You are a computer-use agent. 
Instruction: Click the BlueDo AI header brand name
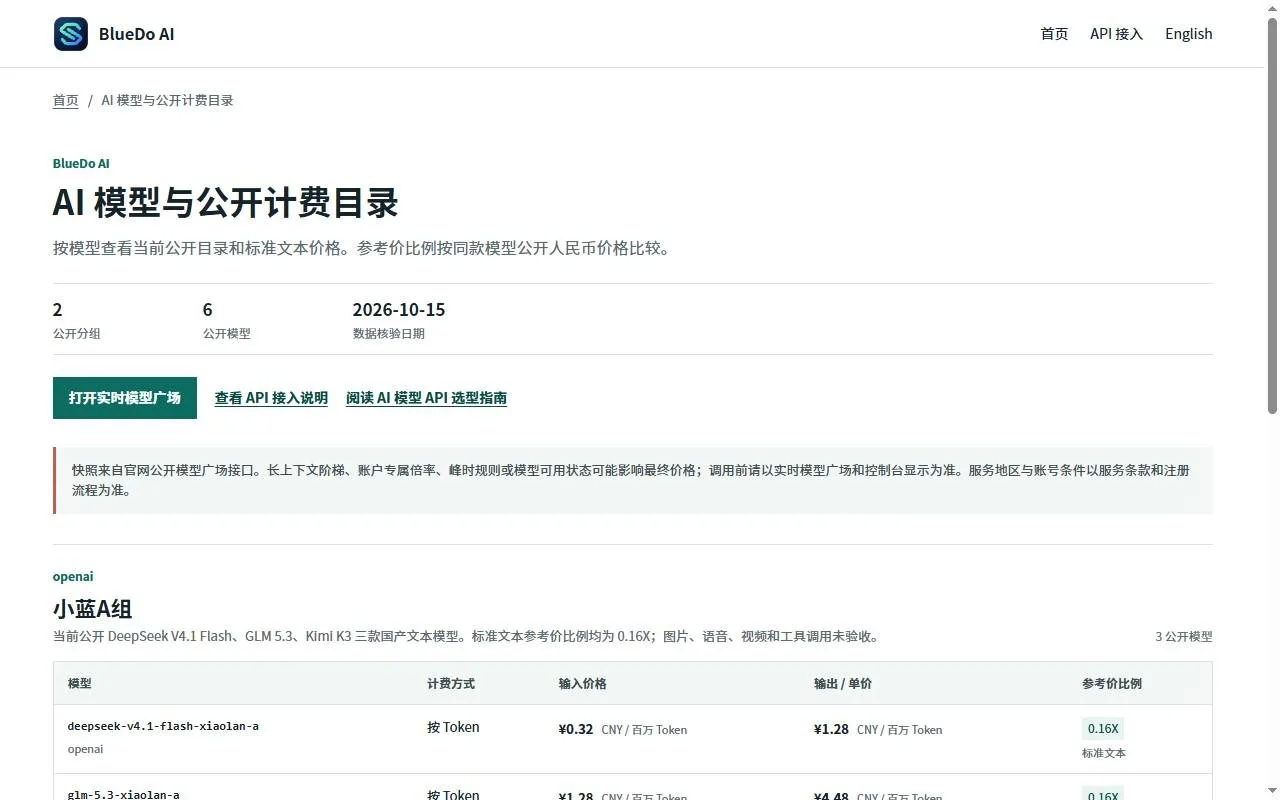(x=136, y=34)
